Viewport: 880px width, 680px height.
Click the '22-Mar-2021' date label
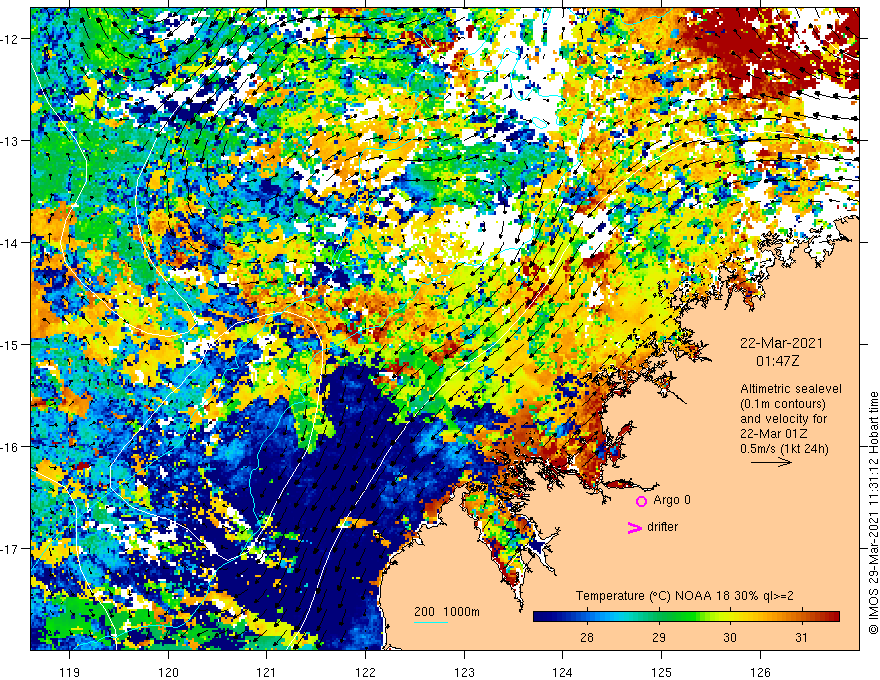coord(781,343)
